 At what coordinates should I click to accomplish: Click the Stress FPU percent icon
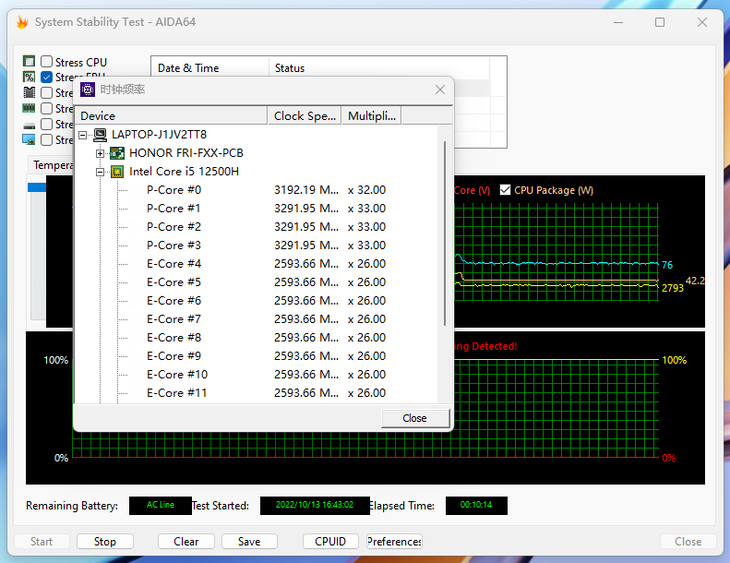pos(29,77)
